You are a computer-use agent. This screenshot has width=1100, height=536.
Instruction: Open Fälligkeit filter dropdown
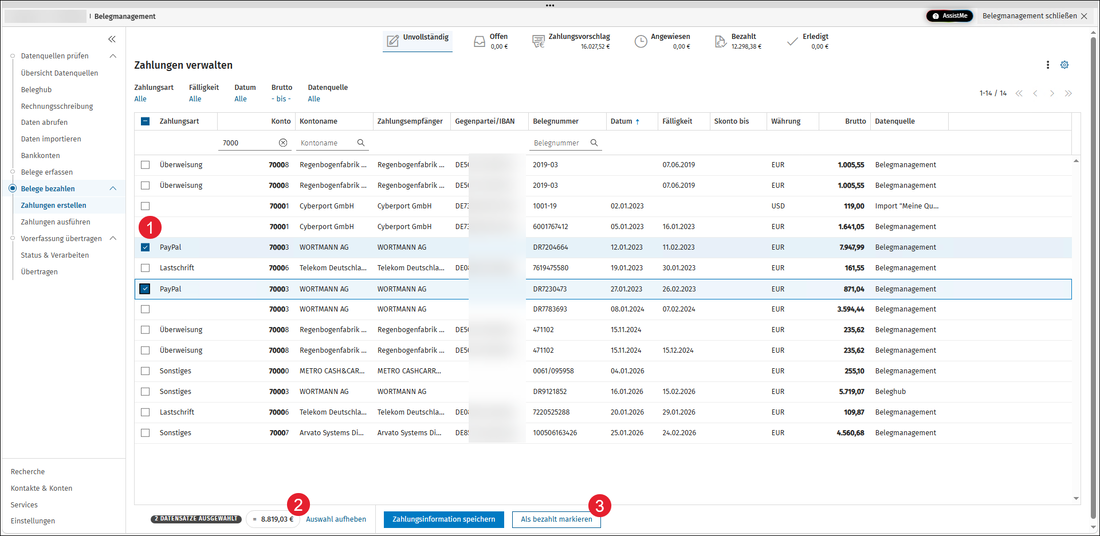195,99
